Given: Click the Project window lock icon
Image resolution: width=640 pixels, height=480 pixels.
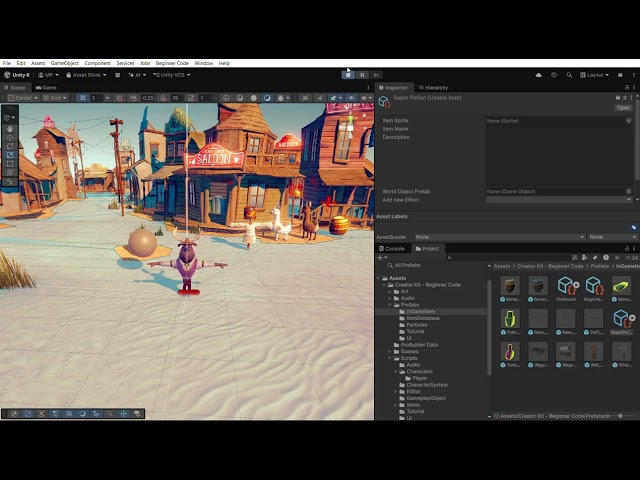Looking at the screenshot, I should click(x=627, y=248).
